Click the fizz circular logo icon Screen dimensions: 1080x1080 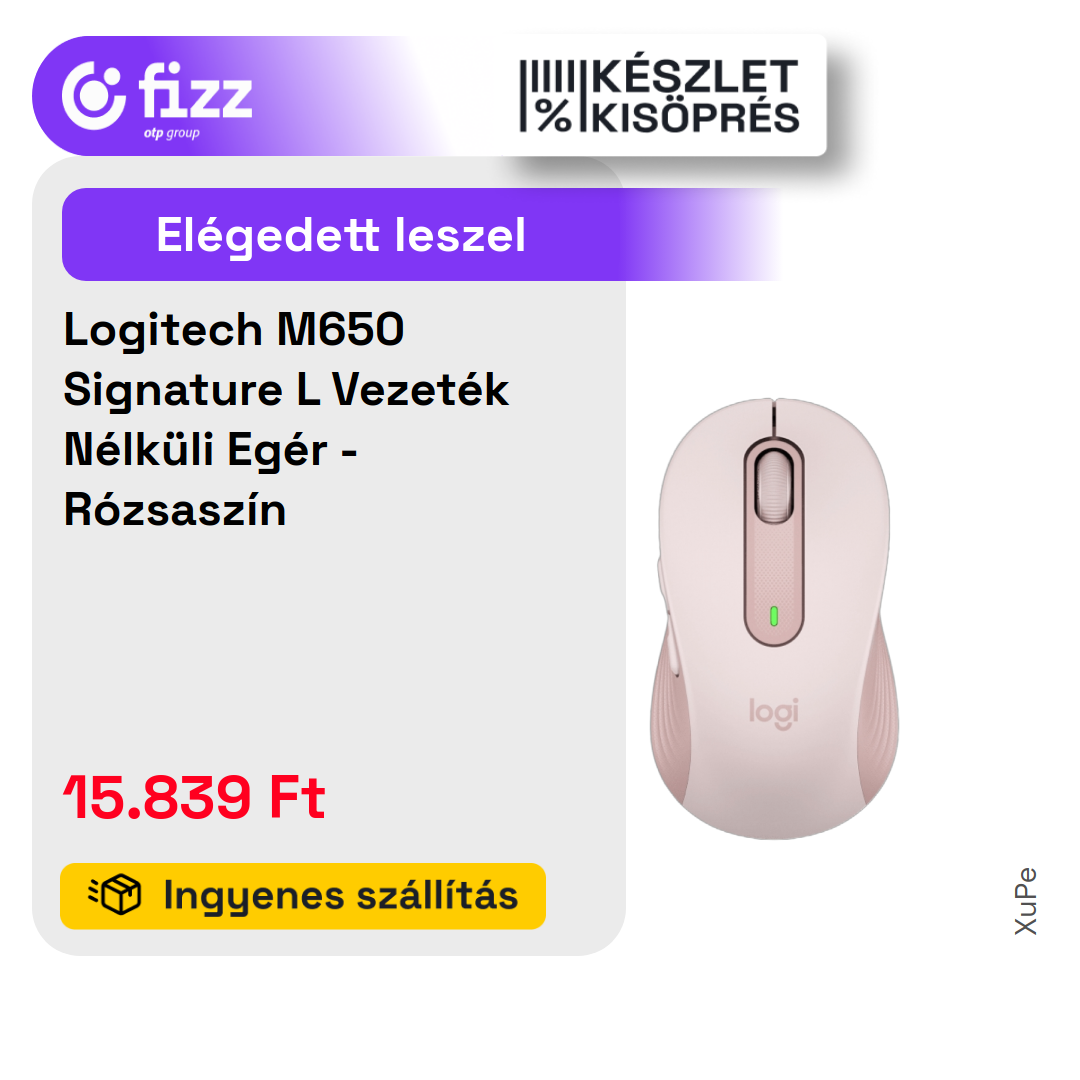click(x=94, y=95)
